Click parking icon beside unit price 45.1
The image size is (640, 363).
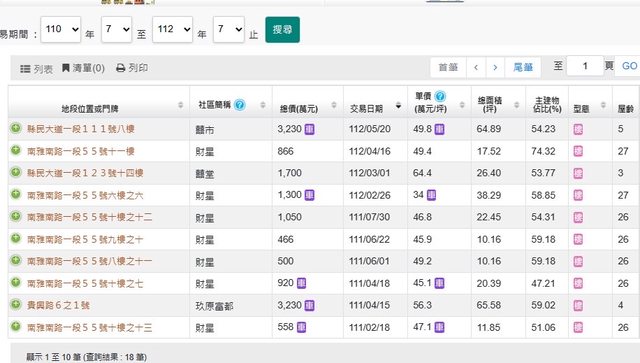tap(439, 283)
